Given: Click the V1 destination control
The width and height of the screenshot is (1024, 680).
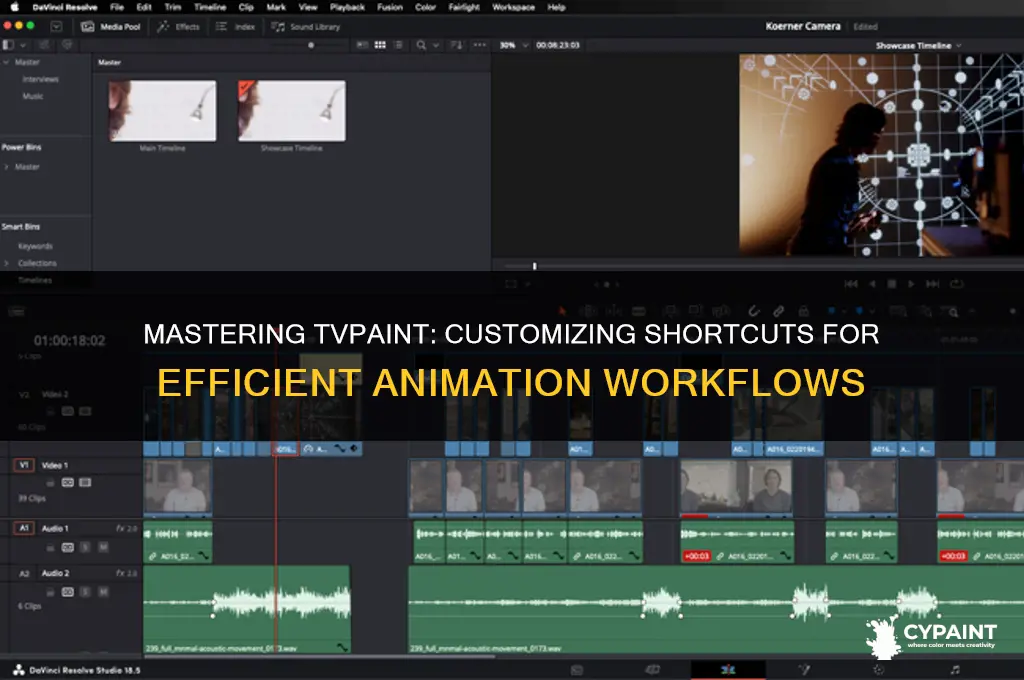Looking at the screenshot, I should [24, 465].
